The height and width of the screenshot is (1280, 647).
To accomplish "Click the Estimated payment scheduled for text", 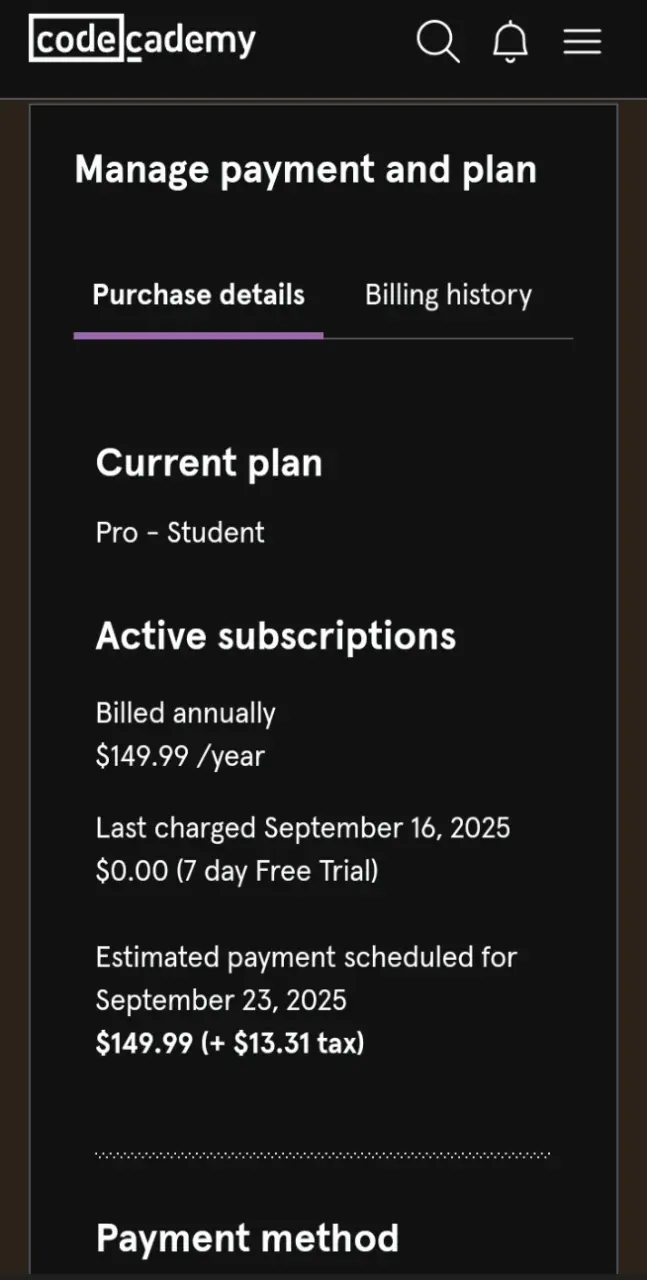I will tap(306, 957).
